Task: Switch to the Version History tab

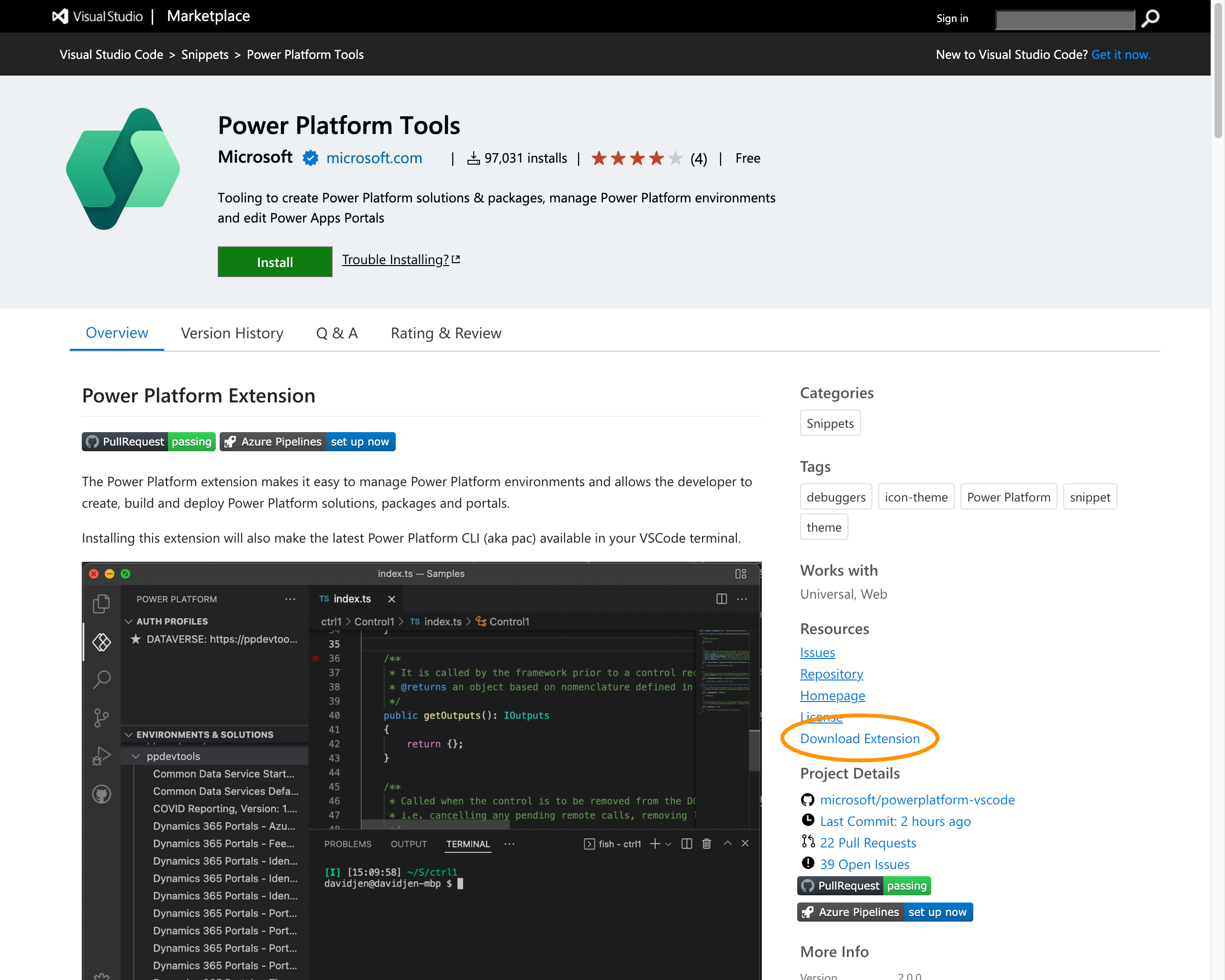Action: pyautogui.click(x=232, y=333)
